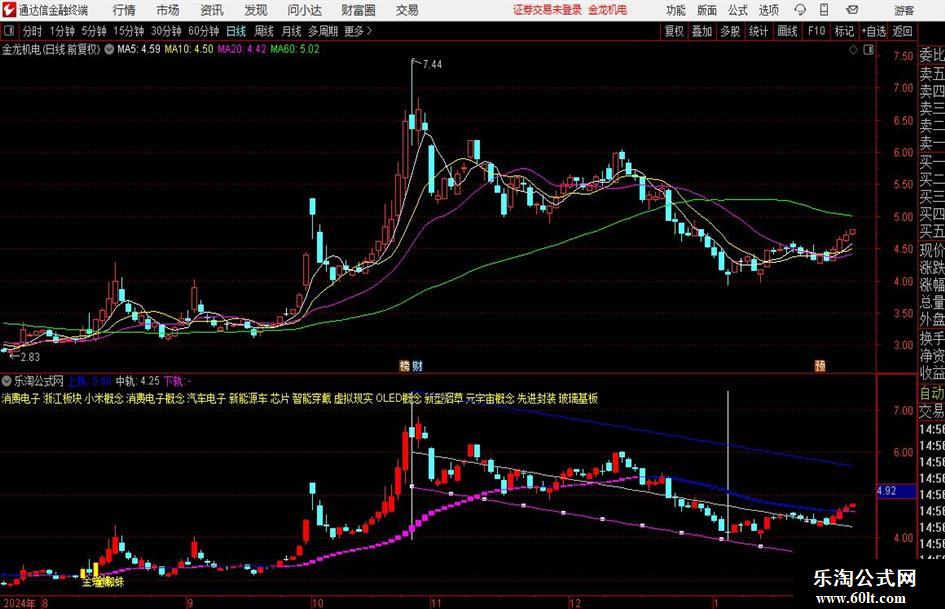Click 证券交易未登录 login link

547,10
